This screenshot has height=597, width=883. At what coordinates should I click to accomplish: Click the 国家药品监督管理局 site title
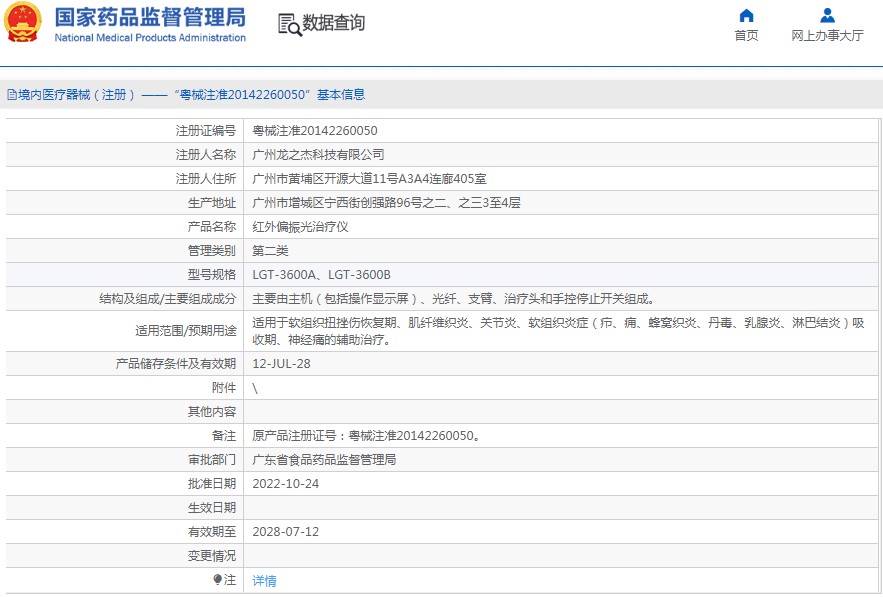(149, 17)
